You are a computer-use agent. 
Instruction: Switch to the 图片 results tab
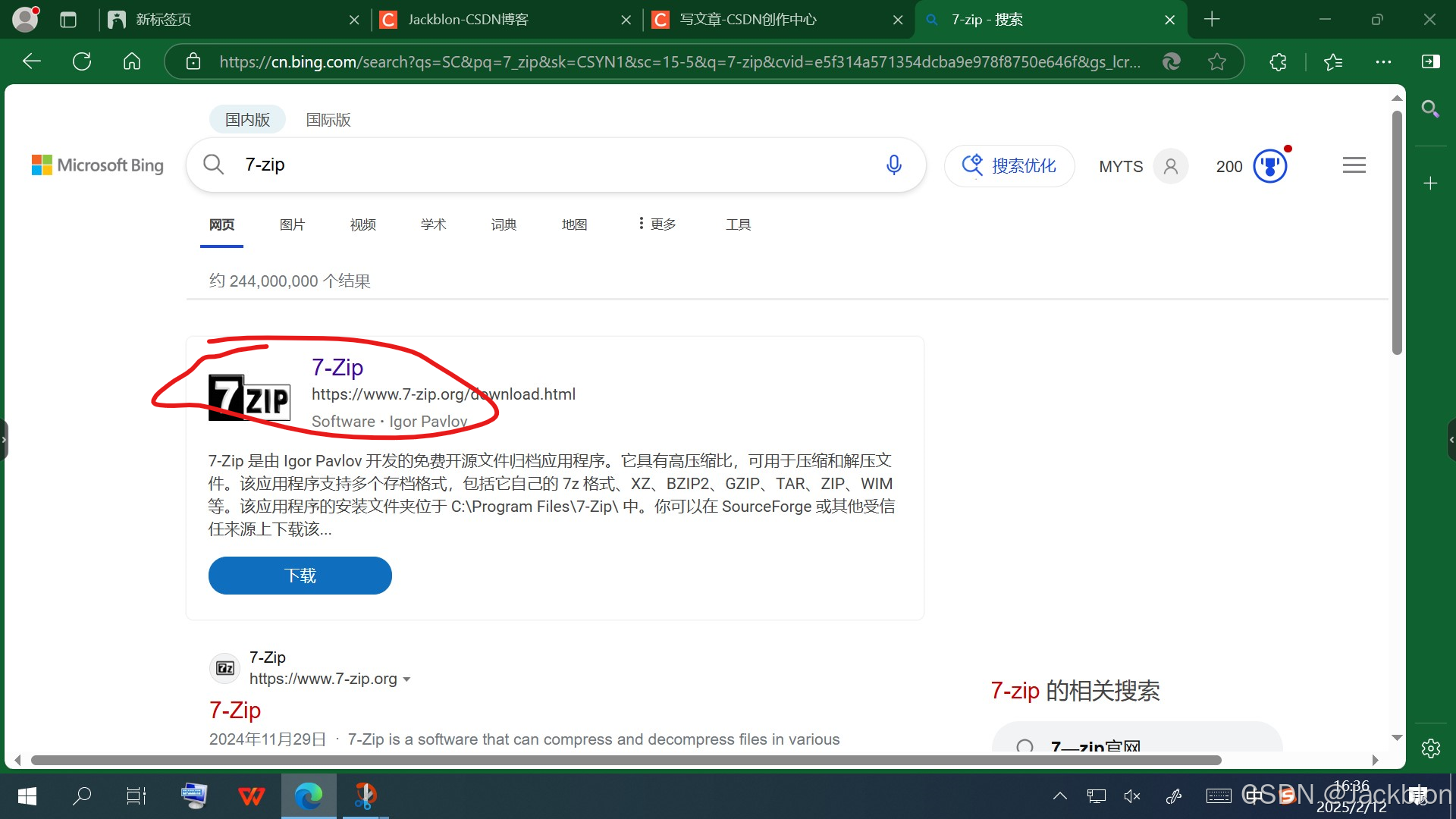pos(292,224)
